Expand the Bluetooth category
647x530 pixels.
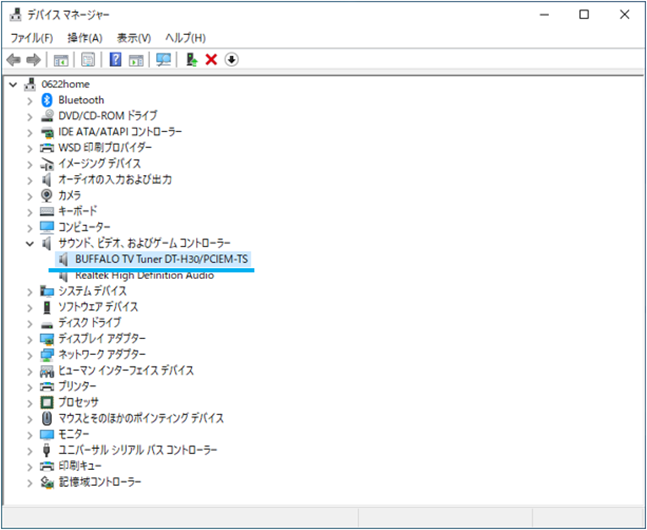coord(30,100)
